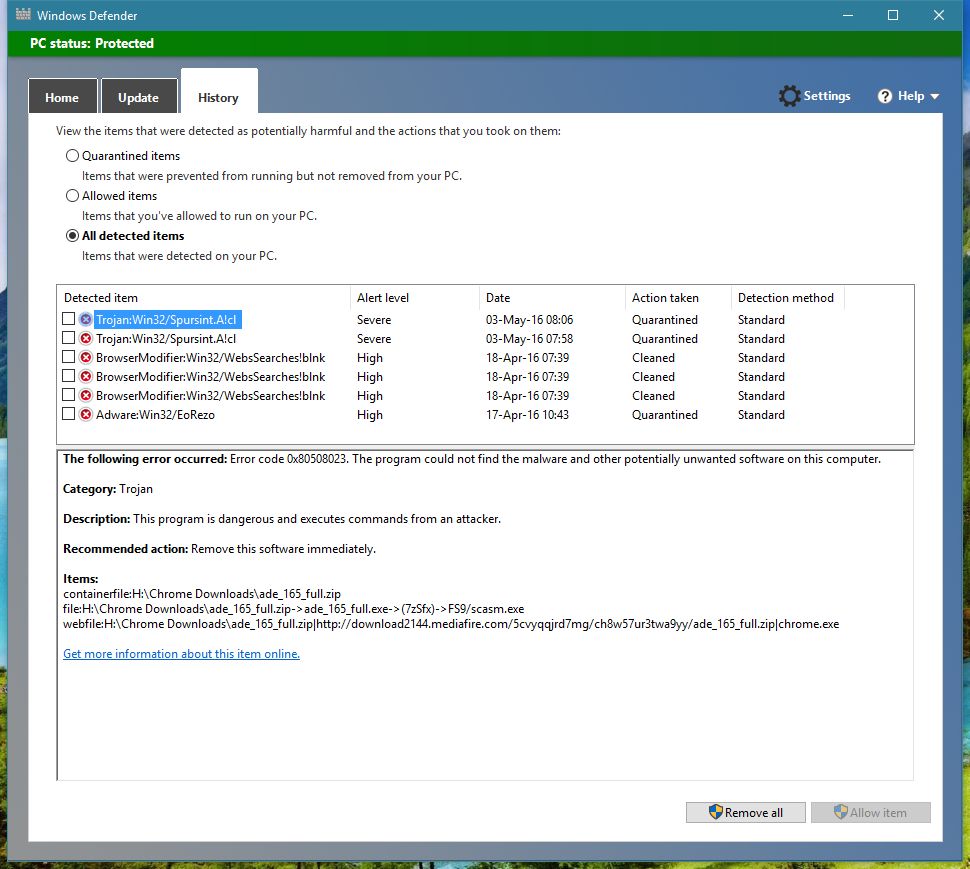Image resolution: width=970 pixels, height=869 pixels.
Task: Select the Trojan:Win32/Spursint.A!cl entry dated 07:58
Action: click(x=166, y=338)
